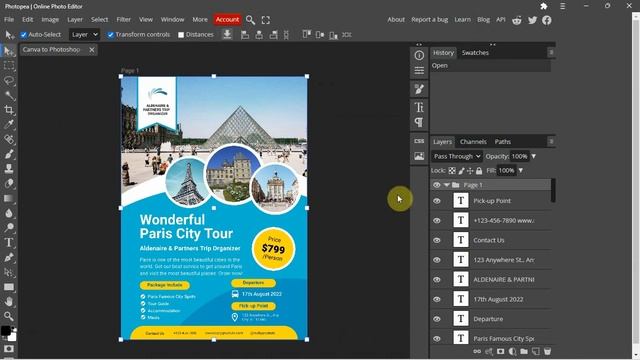Image resolution: width=640 pixels, height=360 pixels.
Task: Open the Pass Through blend mode dropdown
Action: [457, 156]
